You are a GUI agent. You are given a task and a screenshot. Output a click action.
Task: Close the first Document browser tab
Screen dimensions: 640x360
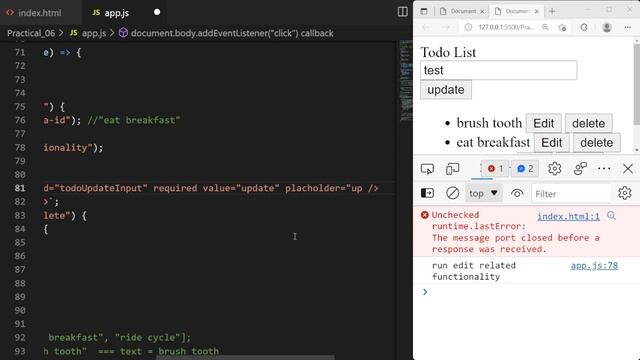[x=482, y=11]
